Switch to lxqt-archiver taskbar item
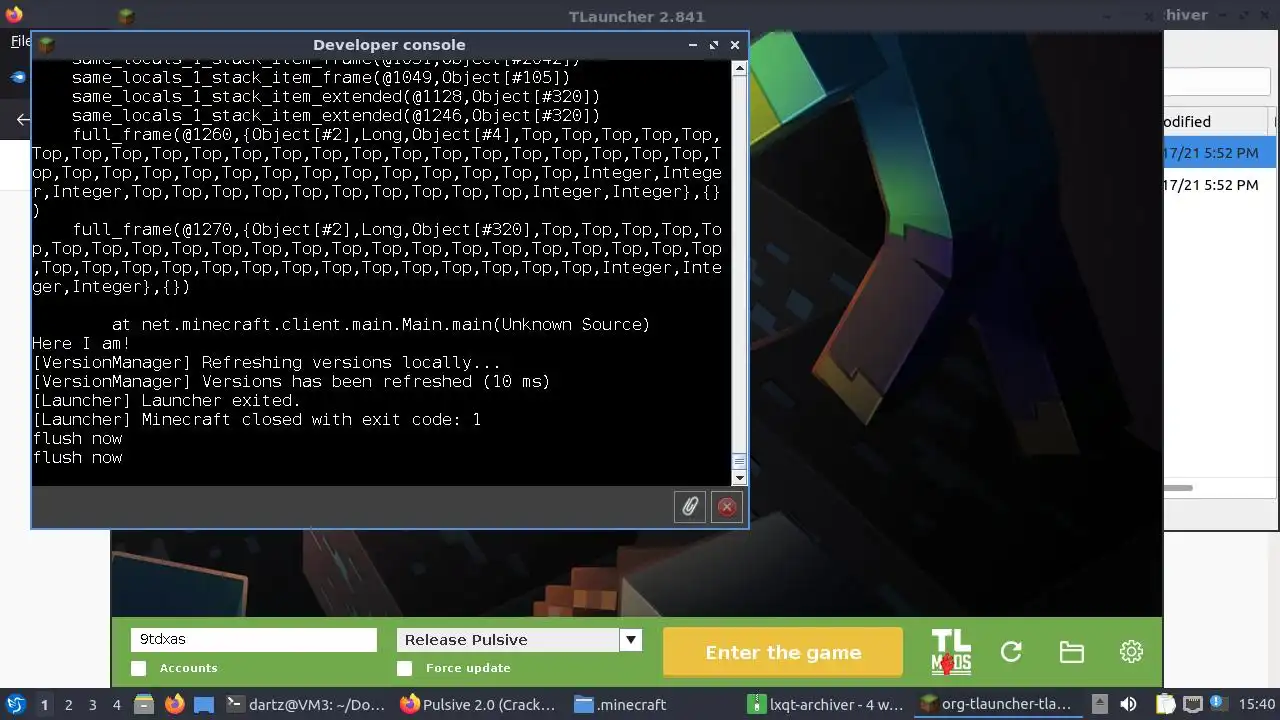The width and height of the screenshot is (1280, 720). click(826, 704)
